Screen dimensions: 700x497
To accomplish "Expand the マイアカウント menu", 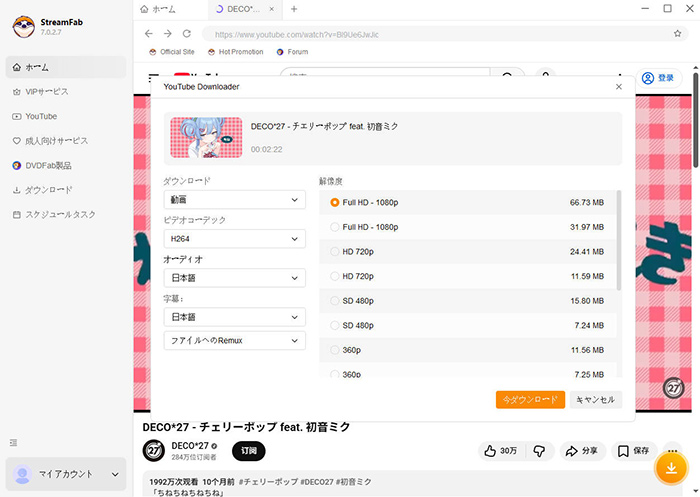I will point(66,474).
